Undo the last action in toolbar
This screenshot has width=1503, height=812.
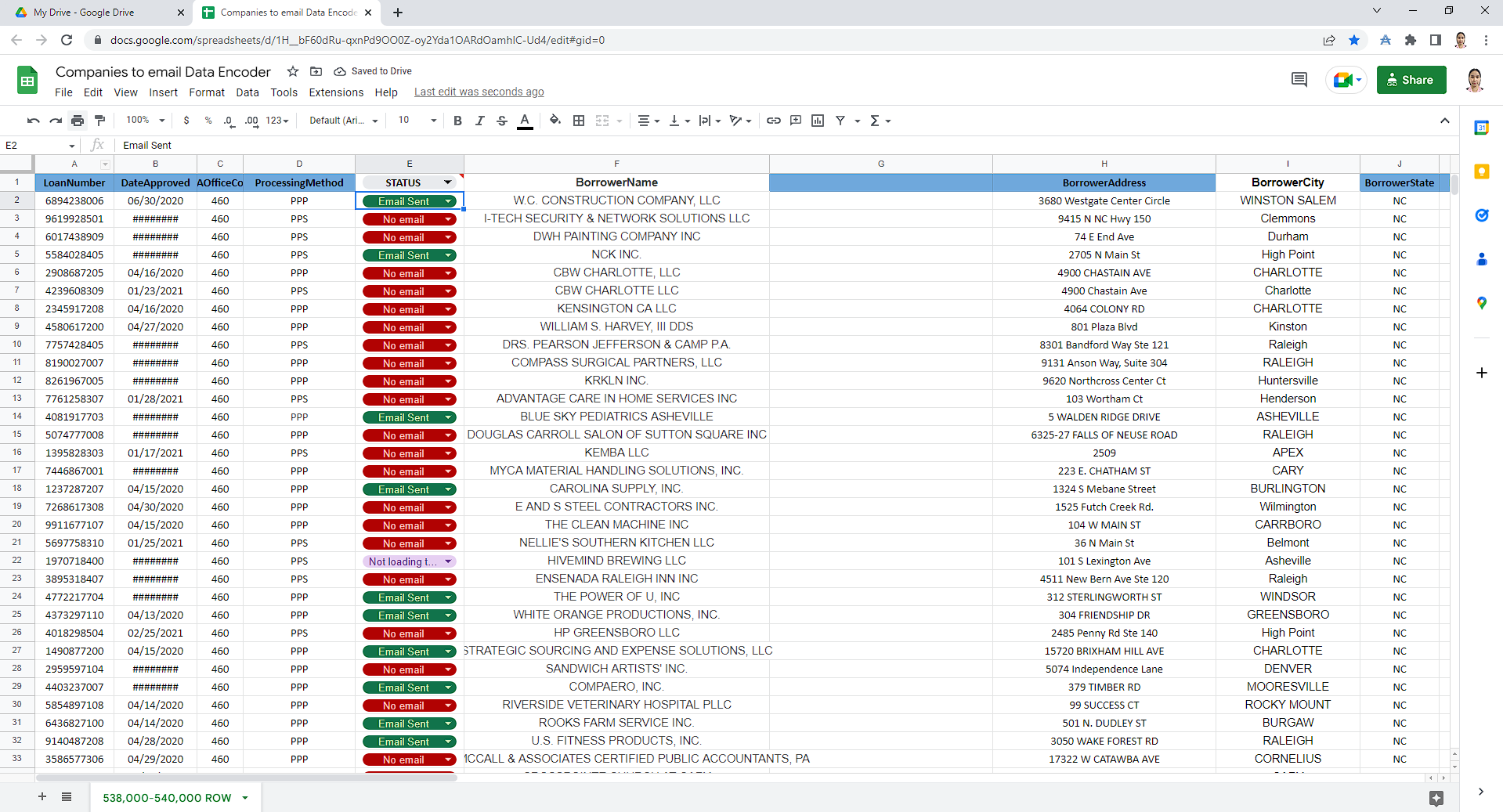[33, 121]
